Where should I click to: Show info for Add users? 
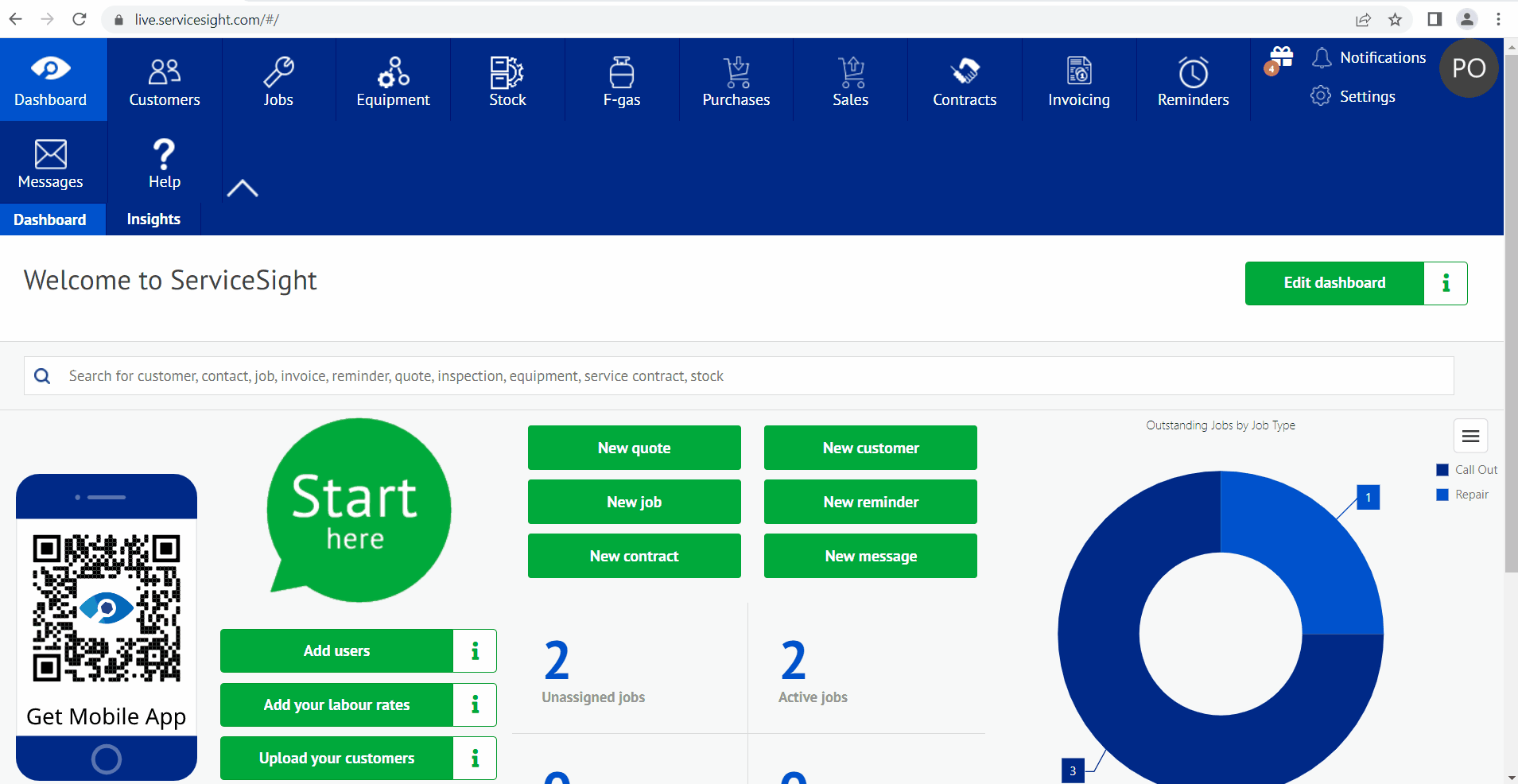475,650
